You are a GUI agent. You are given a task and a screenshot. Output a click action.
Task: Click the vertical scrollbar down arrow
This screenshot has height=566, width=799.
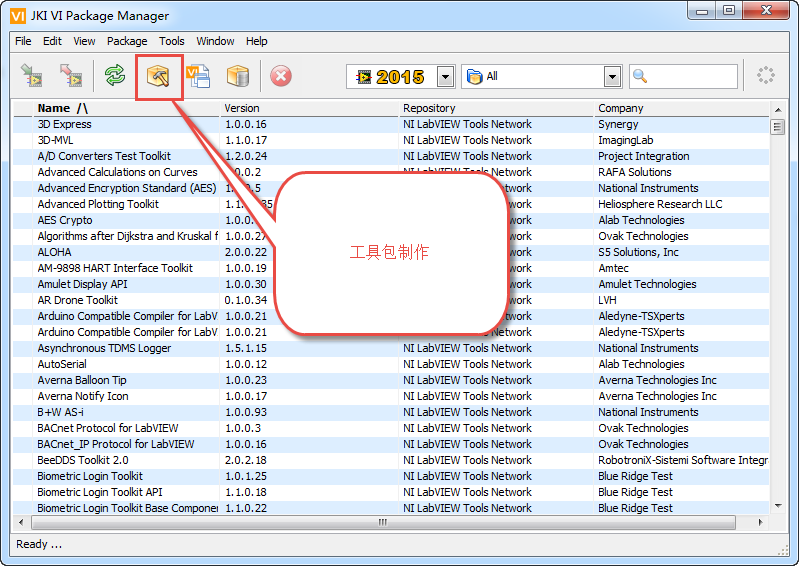[x=778, y=506]
